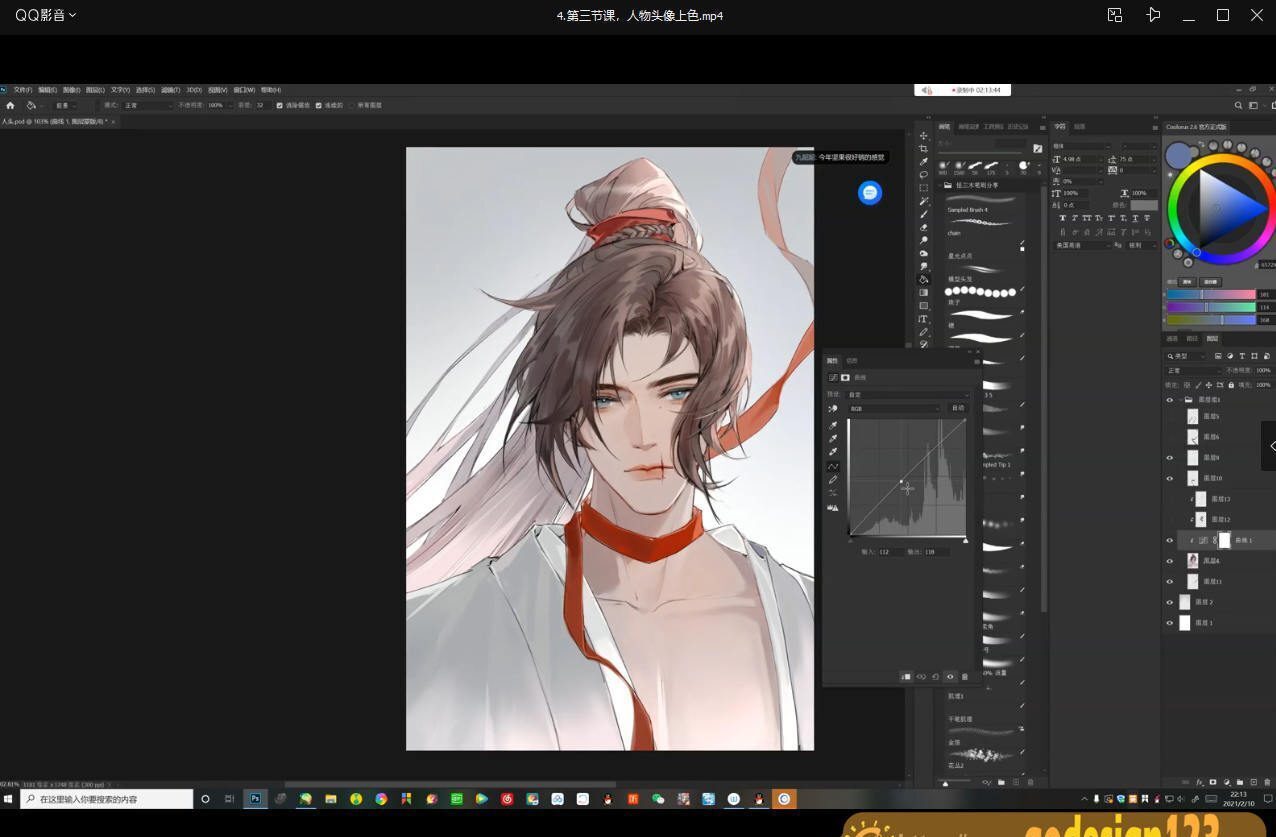Uncheck the 消除锯齿 anti-alias checkbox

(x=280, y=105)
